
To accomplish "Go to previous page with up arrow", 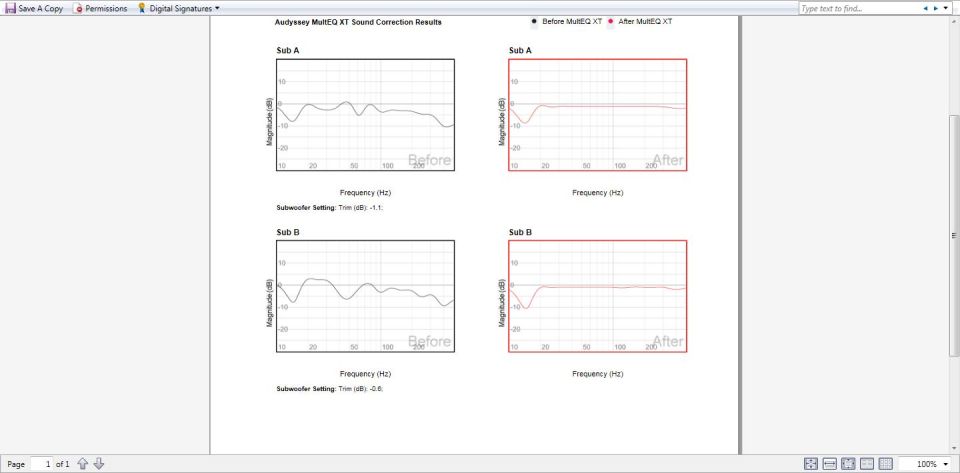I will click(83, 464).
